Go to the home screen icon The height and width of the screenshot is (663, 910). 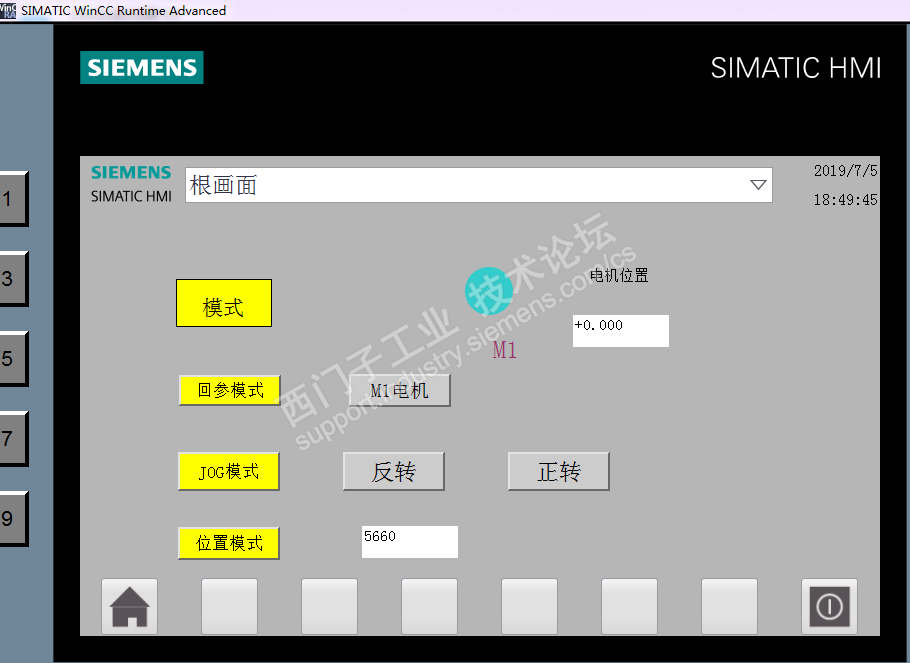tap(129, 606)
